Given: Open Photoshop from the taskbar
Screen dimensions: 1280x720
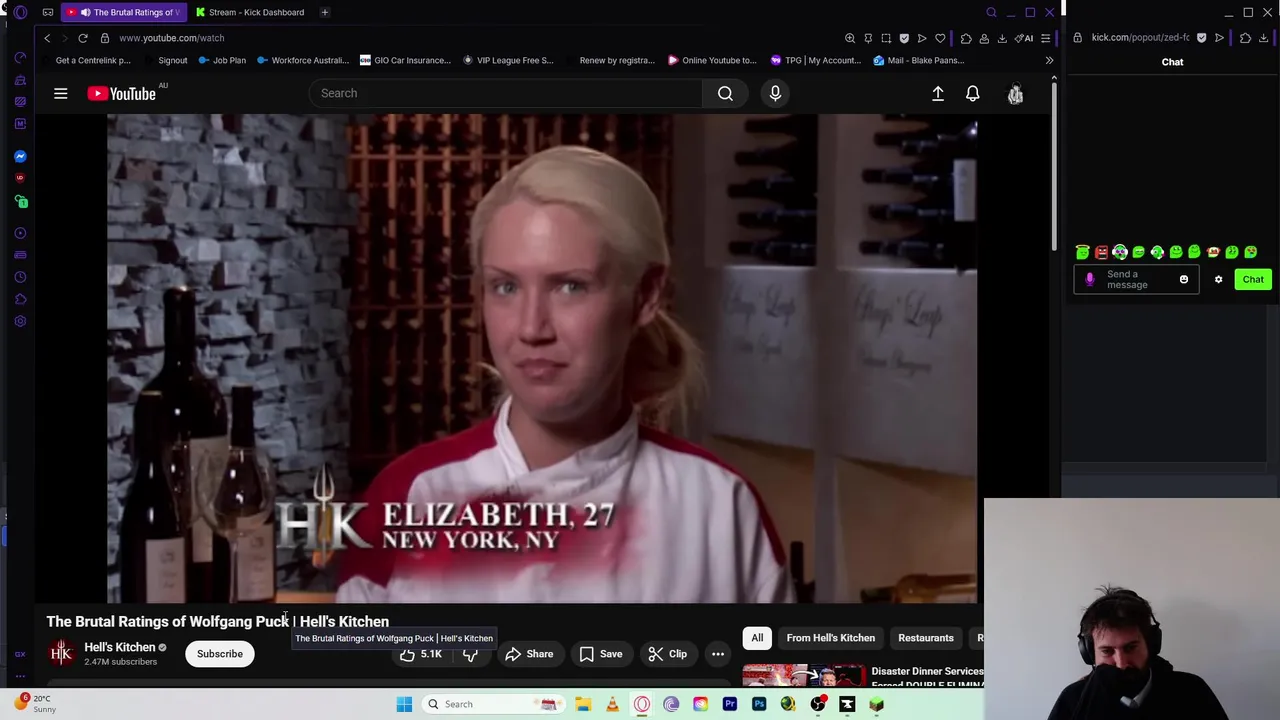Looking at the screenshot, I should coord(759,704).
